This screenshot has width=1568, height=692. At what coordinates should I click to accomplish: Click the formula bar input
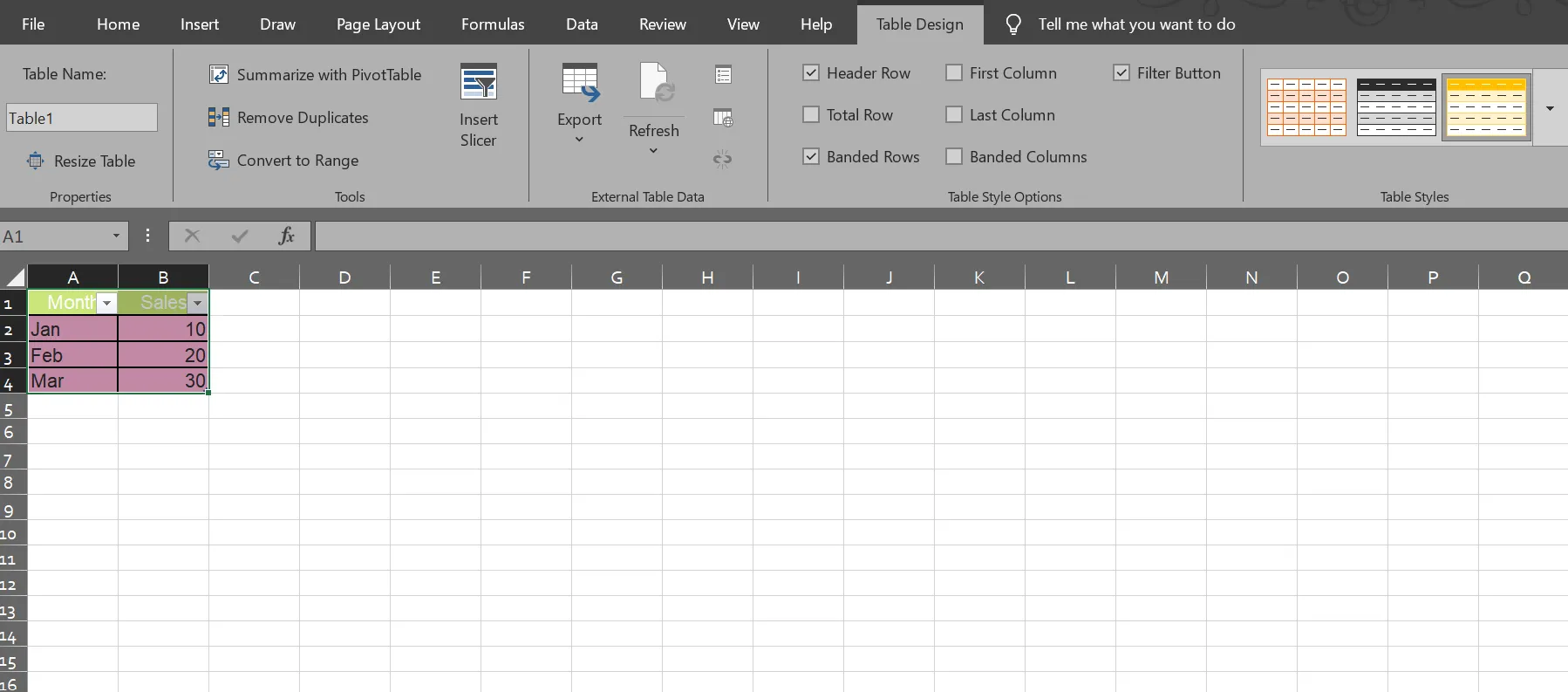click(x=941, y=236)
